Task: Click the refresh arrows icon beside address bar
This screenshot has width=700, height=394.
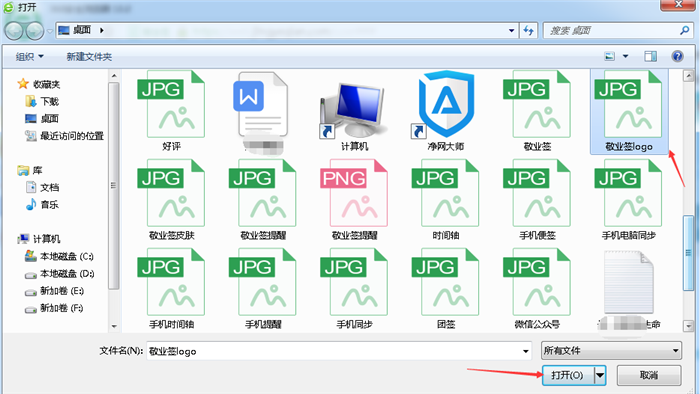Action: (x=529, y=30)
